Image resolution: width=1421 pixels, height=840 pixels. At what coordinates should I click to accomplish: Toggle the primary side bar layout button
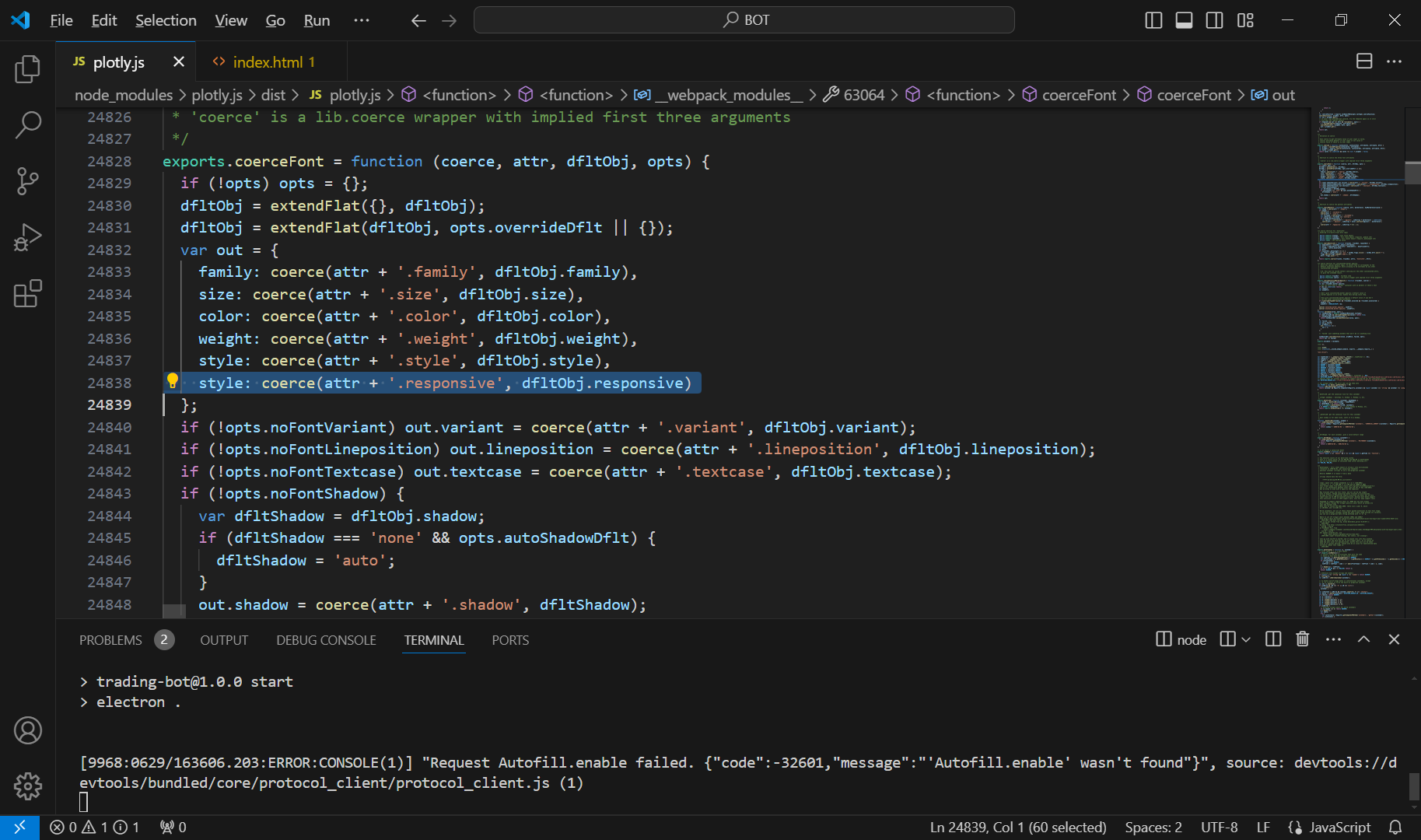click(1153, 20)
